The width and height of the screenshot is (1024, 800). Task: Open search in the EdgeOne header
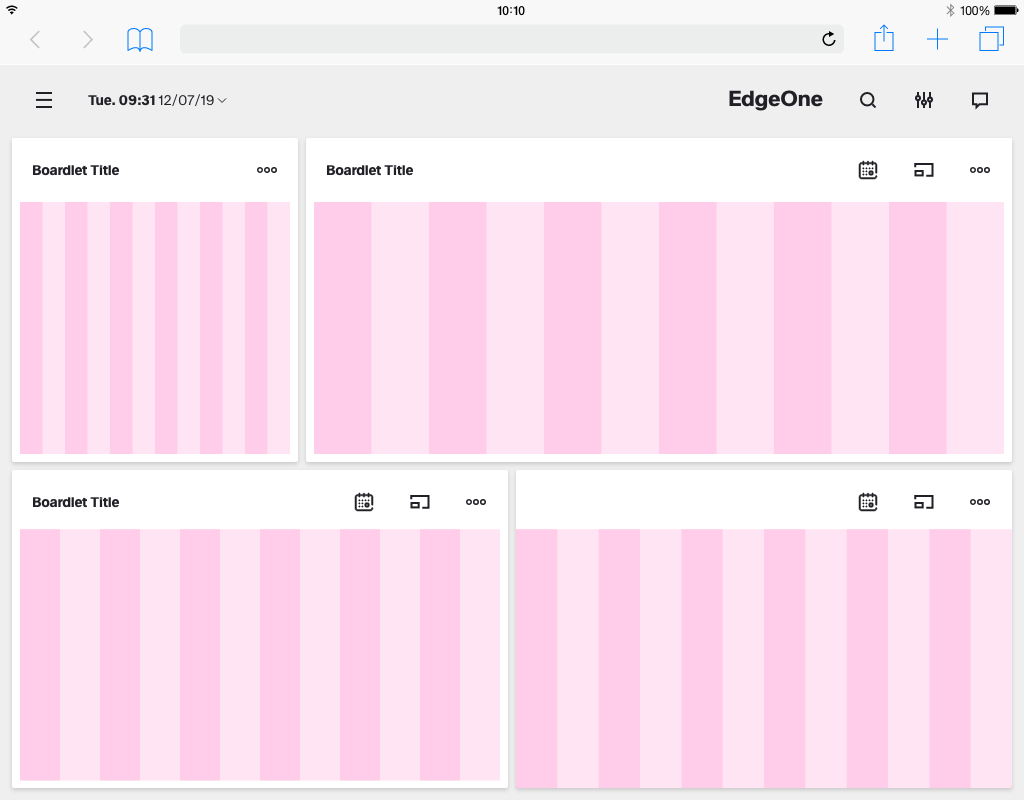[868, 100]
